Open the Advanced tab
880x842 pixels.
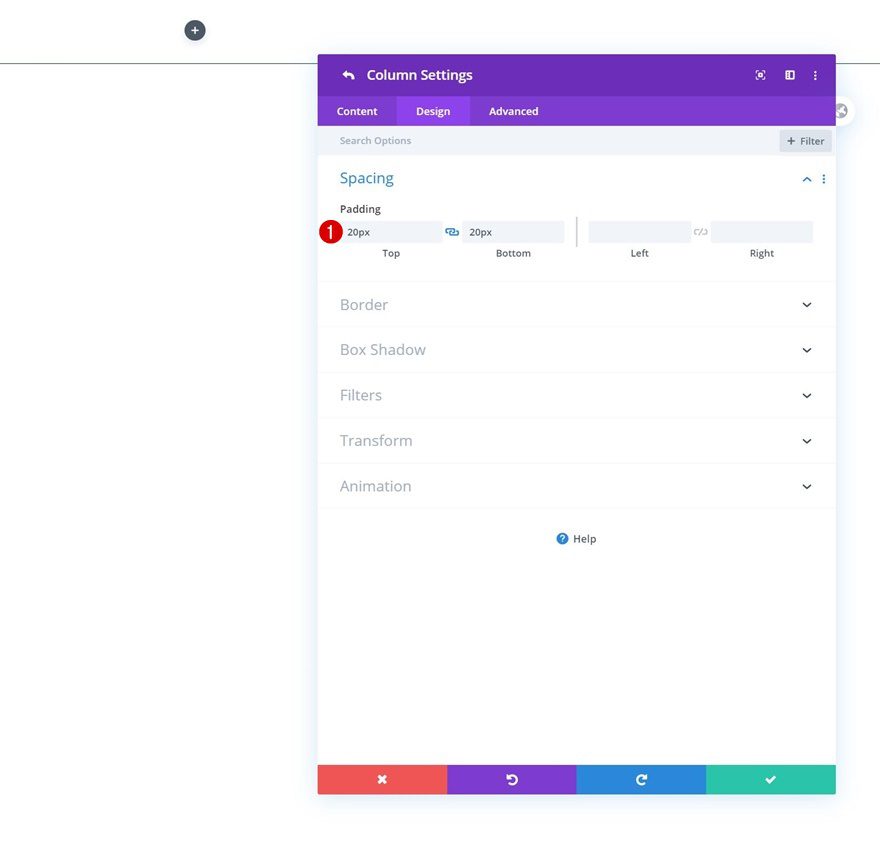[x=512, y=111]
